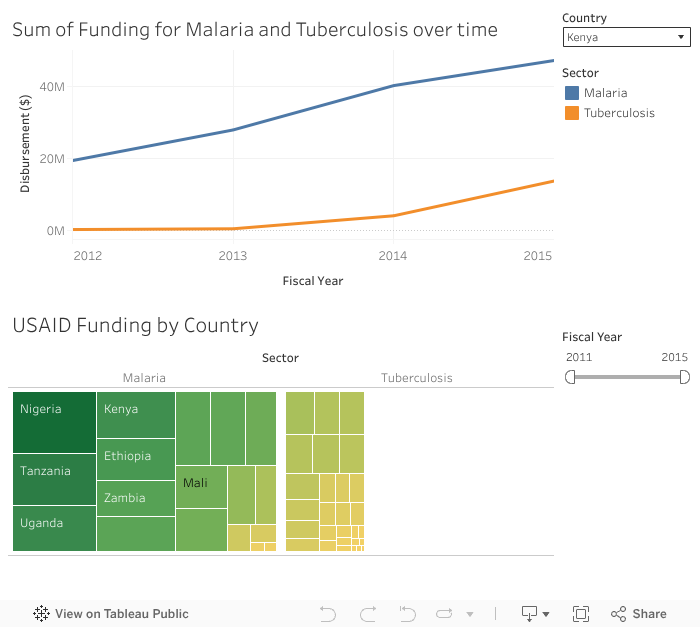Viewport: 700px width, 627px height.
Task: Click the Malaria column header in treemap
Action: click(144, 378)
